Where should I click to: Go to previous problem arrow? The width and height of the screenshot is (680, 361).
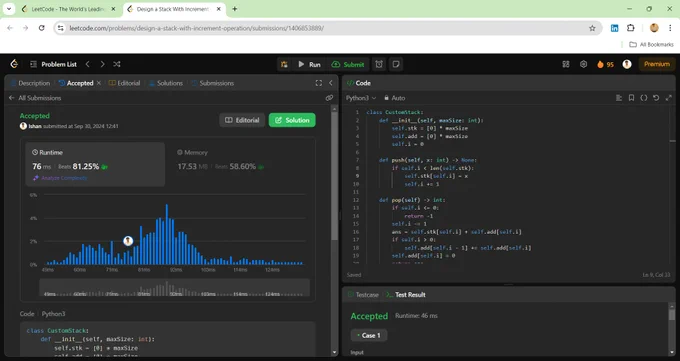tap(88, 64)
